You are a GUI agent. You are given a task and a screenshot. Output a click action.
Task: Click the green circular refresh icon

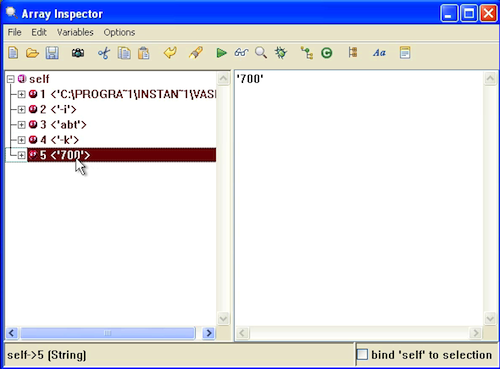327,53
